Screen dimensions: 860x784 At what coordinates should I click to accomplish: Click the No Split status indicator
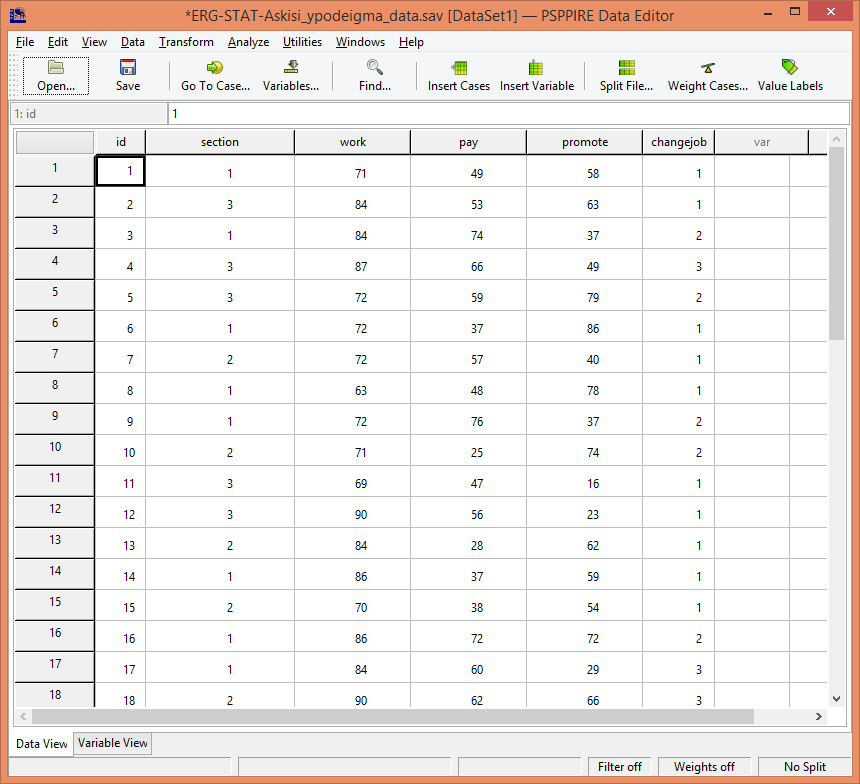(805, 767)
